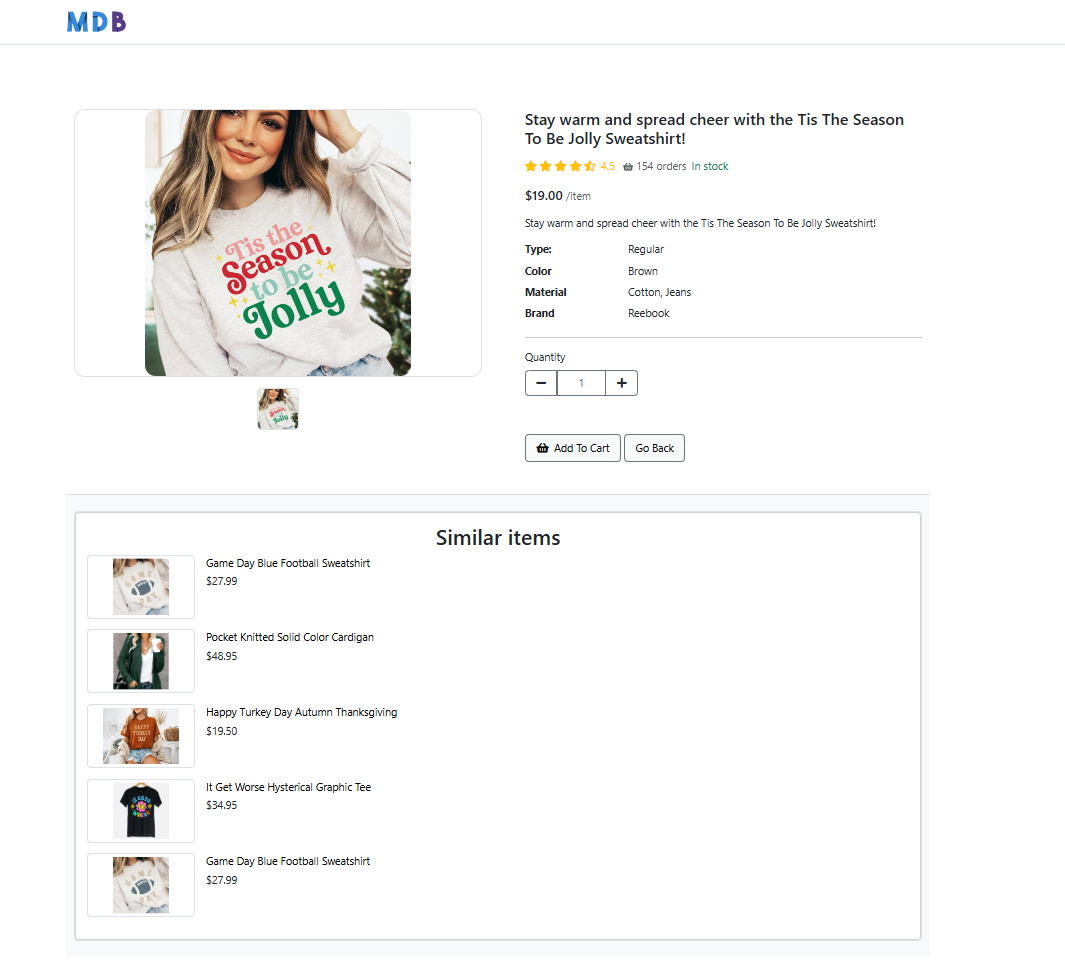This screenshot has width=1065, height=976.
Task: Select the In stock status label
Action: click(x=709, y=166)
